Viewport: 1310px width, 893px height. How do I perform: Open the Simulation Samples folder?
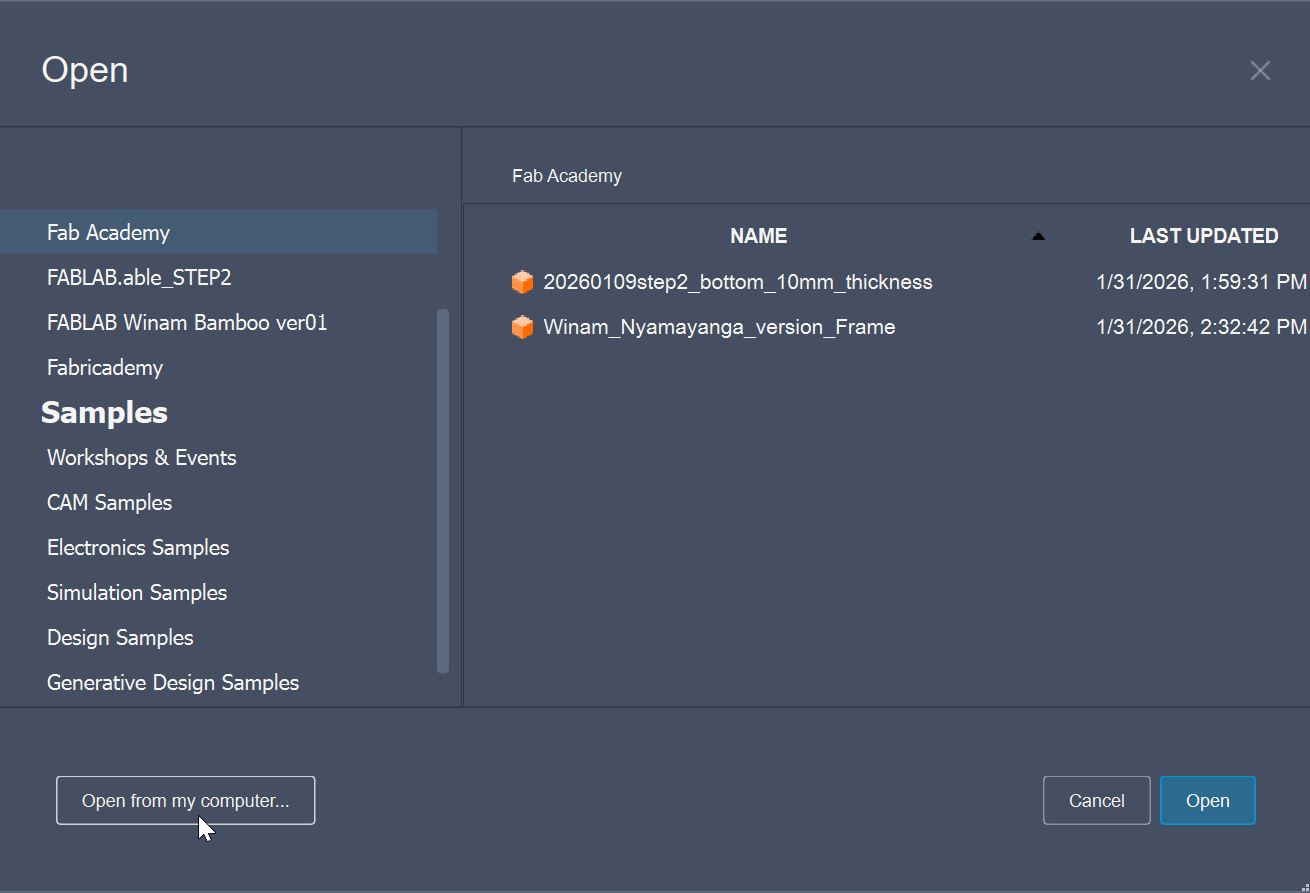136,592
